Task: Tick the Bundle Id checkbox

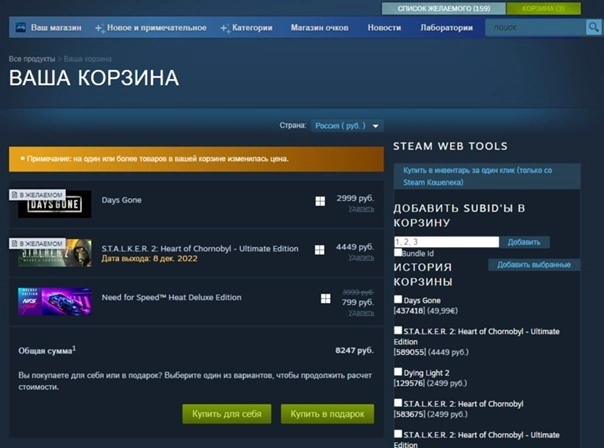Action: coord(398,253)
